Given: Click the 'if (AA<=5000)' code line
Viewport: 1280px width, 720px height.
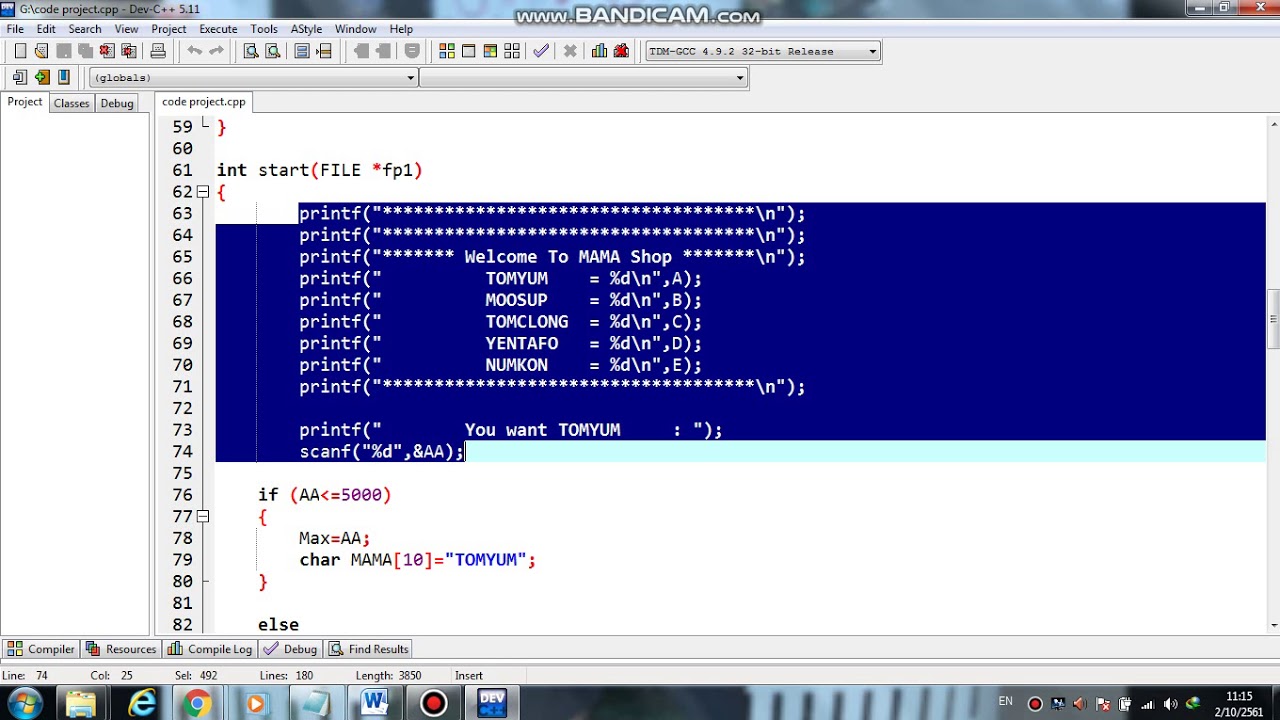Looking at the screenshot, I should [325, 495].
